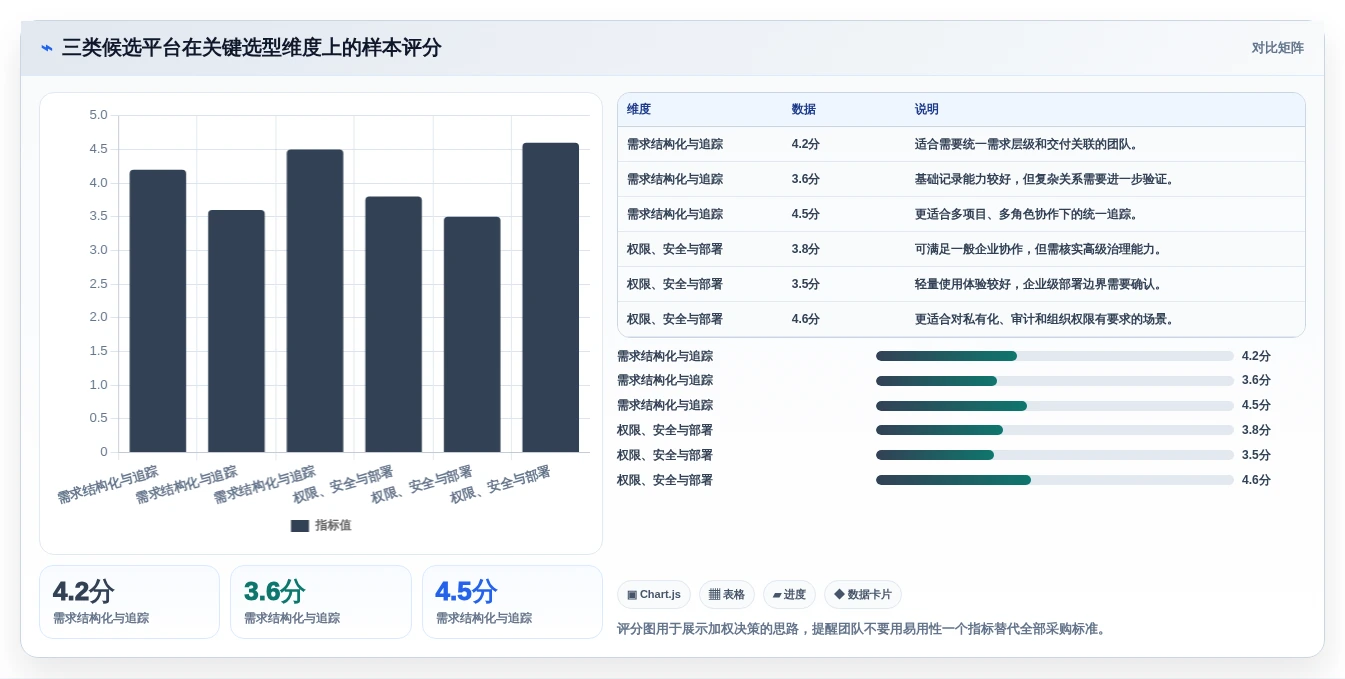
Task: Click the 4.2分 value in the table
Action: 805,144
